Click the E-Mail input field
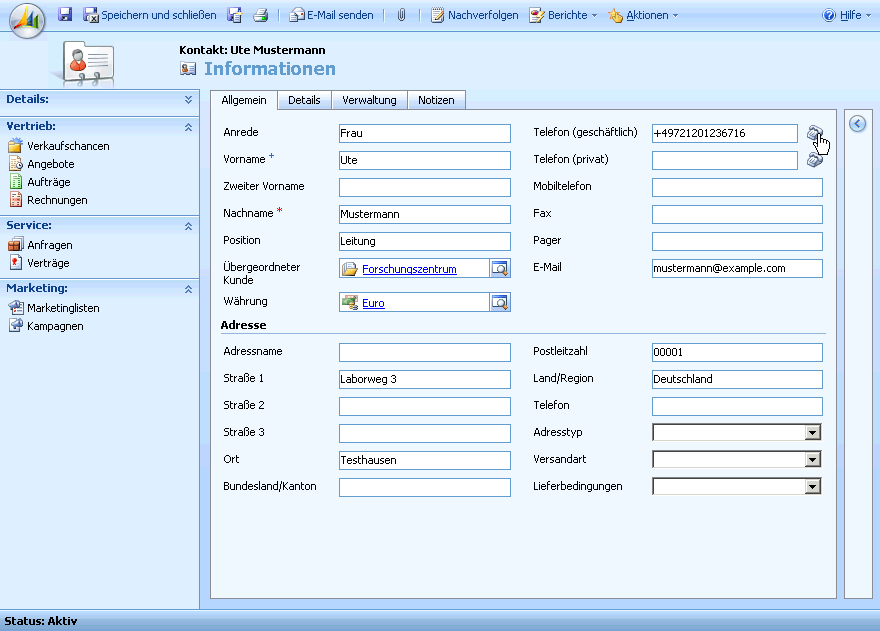The height and width of the screenshot is (631, 880). pyautogui.click(x=737, y=268)
